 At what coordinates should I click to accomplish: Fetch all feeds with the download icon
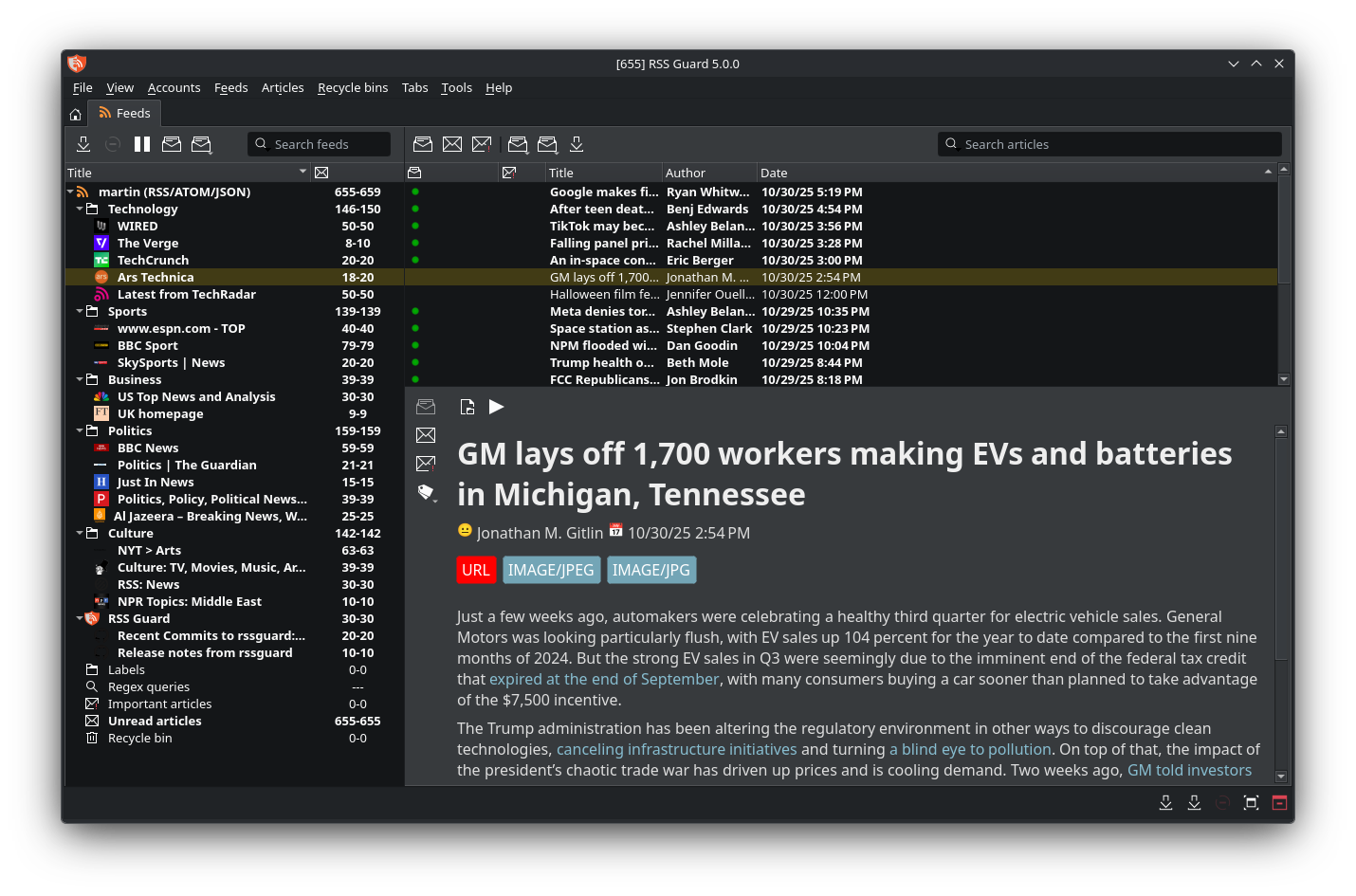pos(82,144)
